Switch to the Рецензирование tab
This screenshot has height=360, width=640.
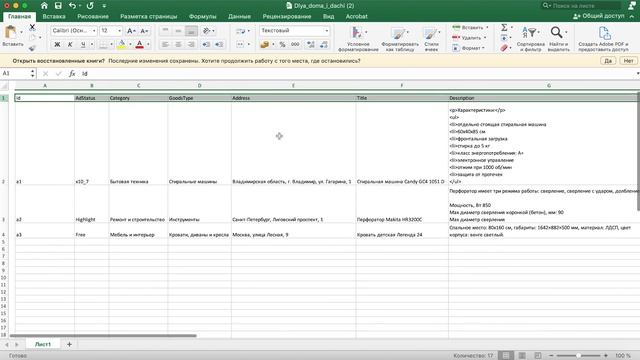(287, 17)
